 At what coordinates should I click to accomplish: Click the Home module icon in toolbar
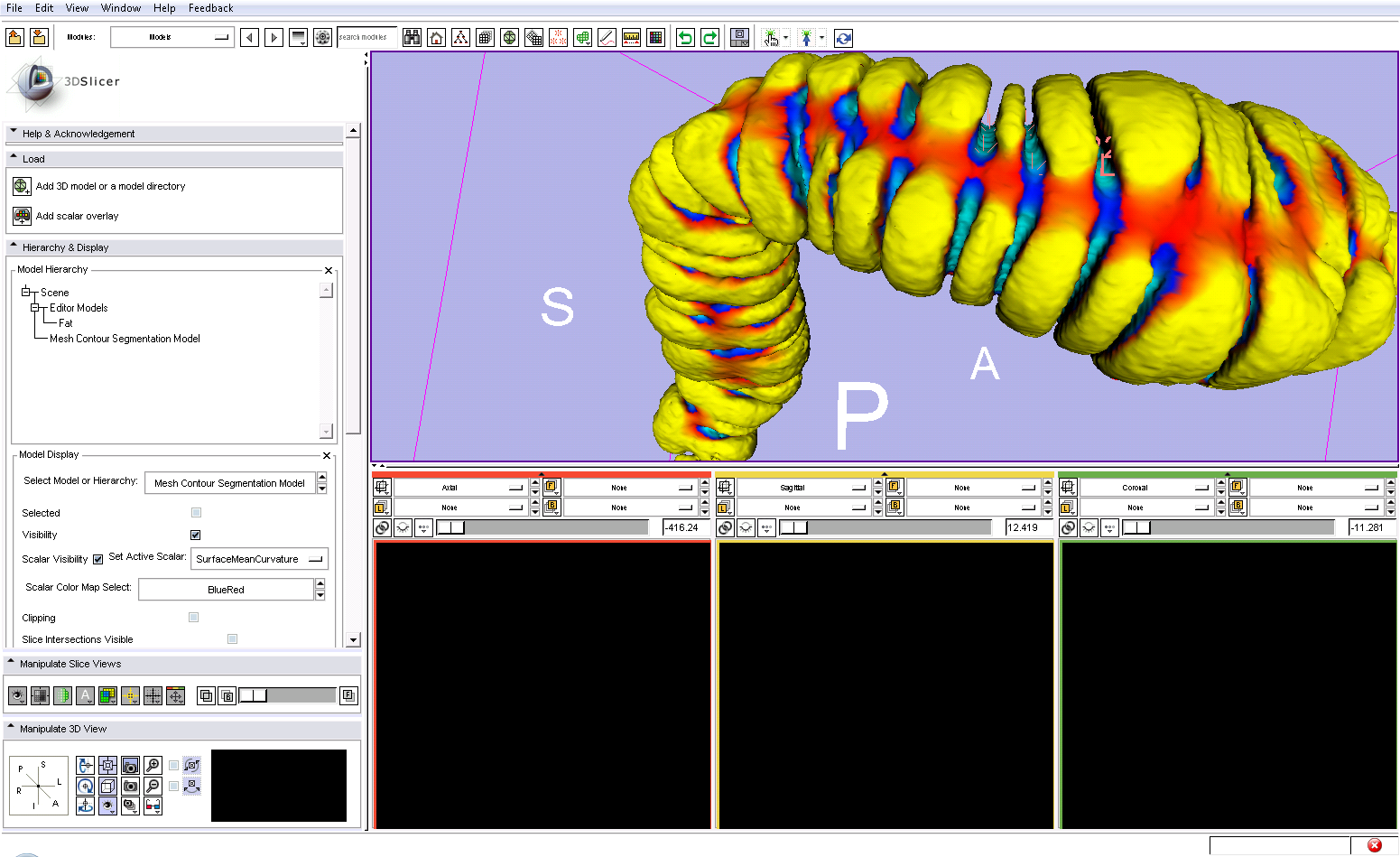(437, 38)
